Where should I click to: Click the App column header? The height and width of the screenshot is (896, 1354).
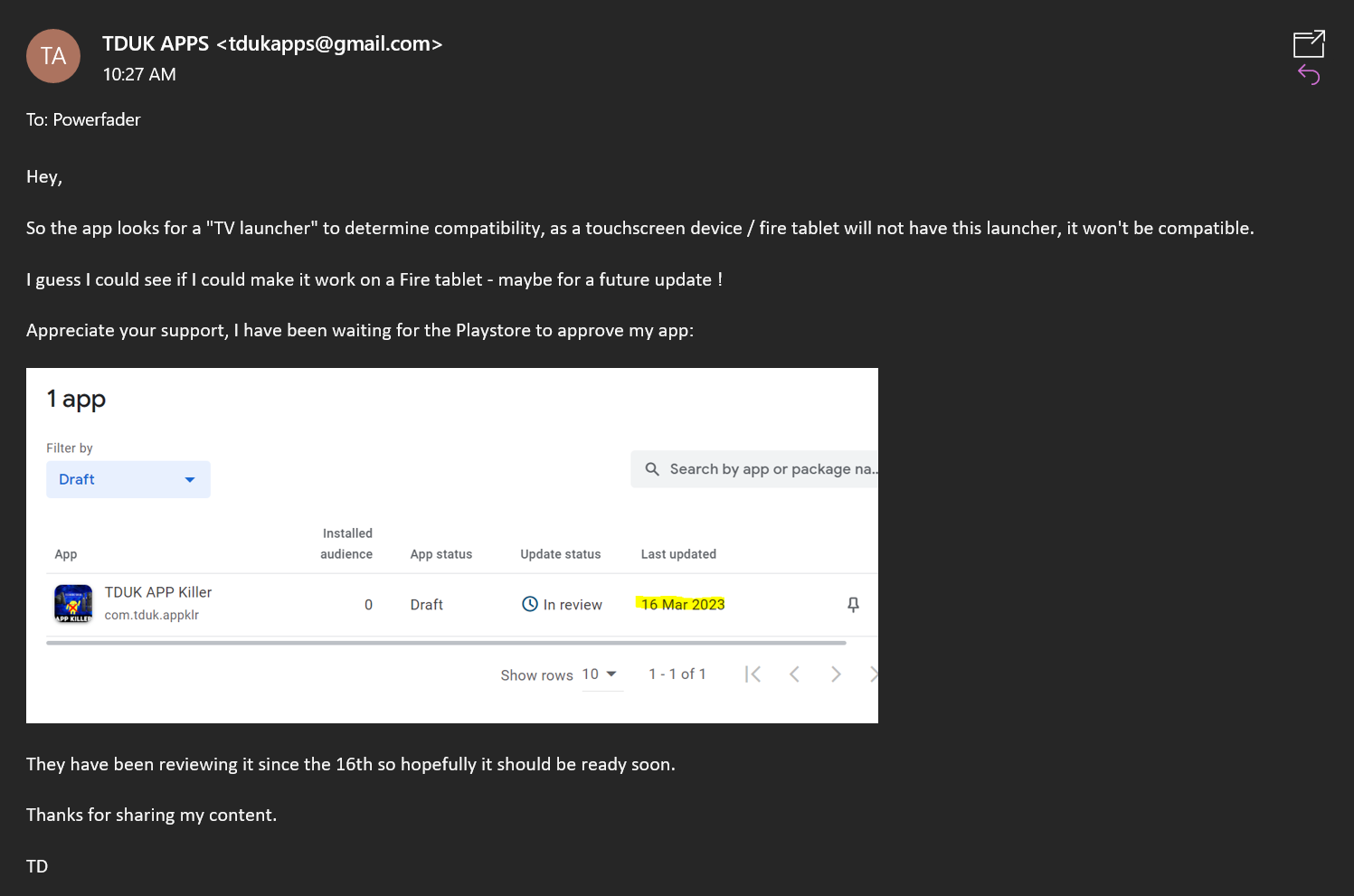66,554
